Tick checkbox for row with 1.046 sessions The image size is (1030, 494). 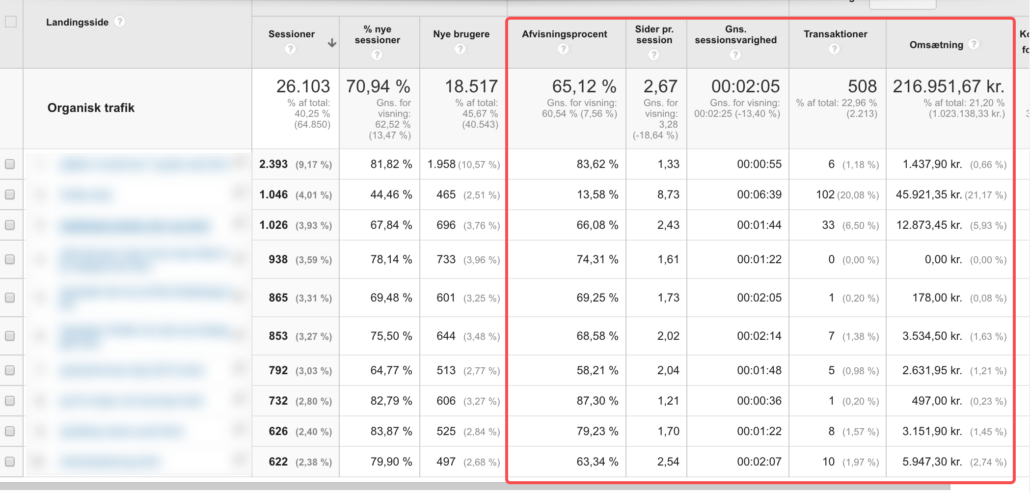click(10, 195)
